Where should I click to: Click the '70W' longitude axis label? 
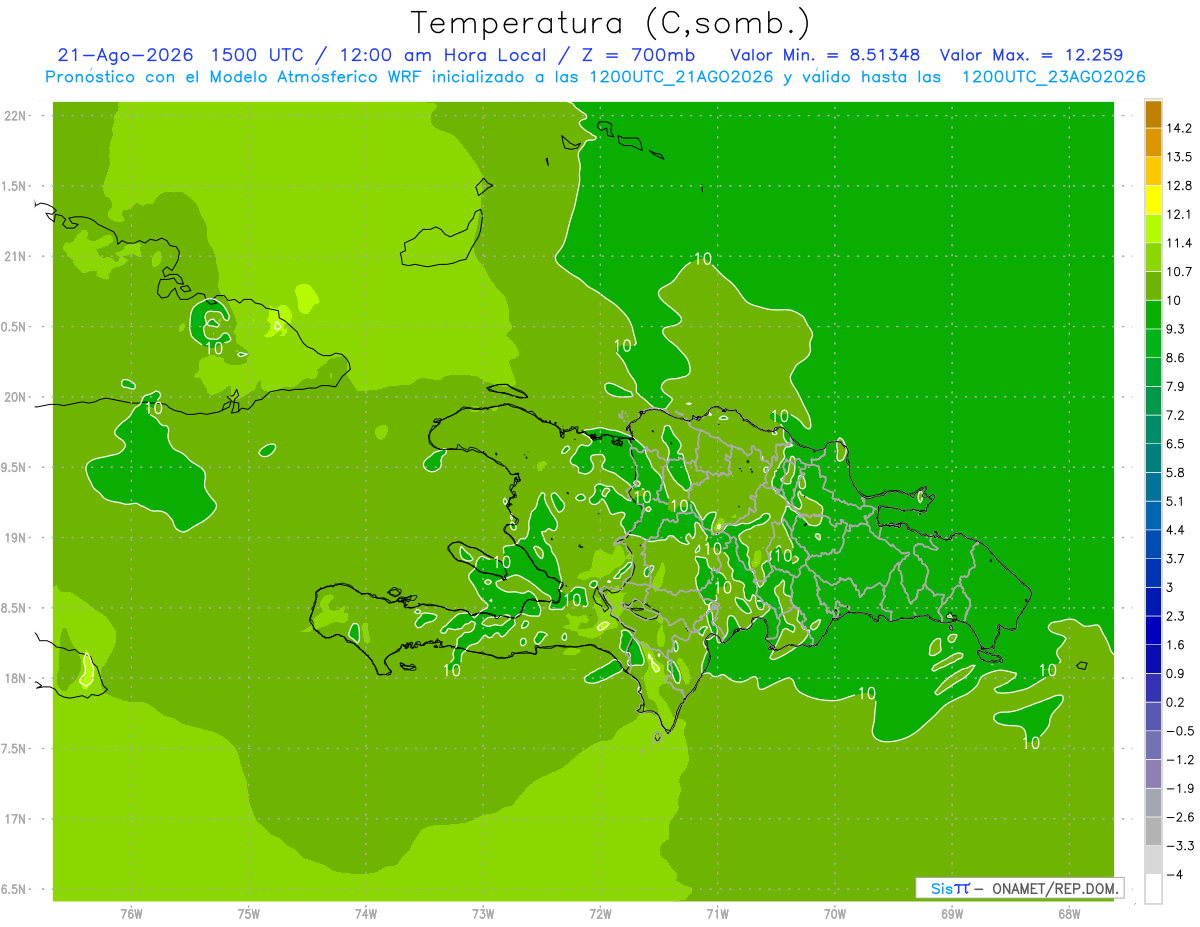click(834, 914)
